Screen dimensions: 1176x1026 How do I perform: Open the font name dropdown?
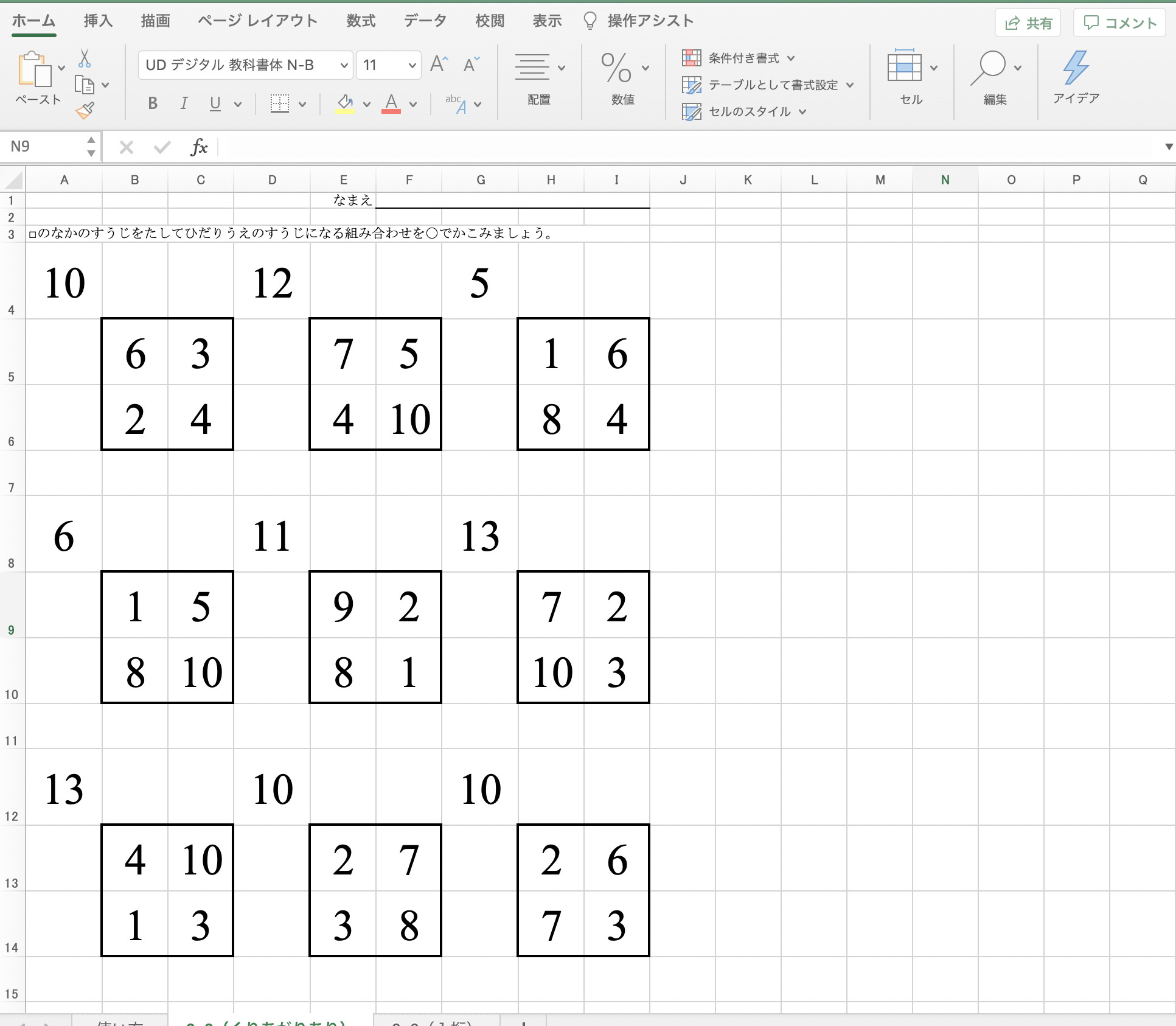[344, 65]
